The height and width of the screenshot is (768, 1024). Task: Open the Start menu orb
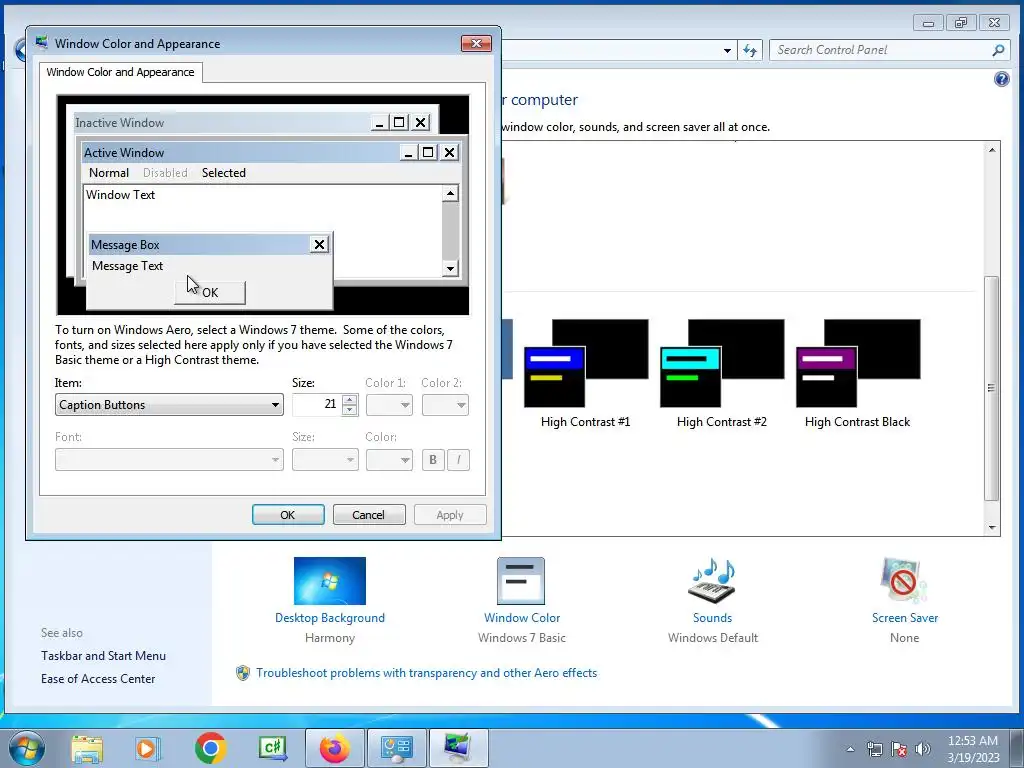27,748
